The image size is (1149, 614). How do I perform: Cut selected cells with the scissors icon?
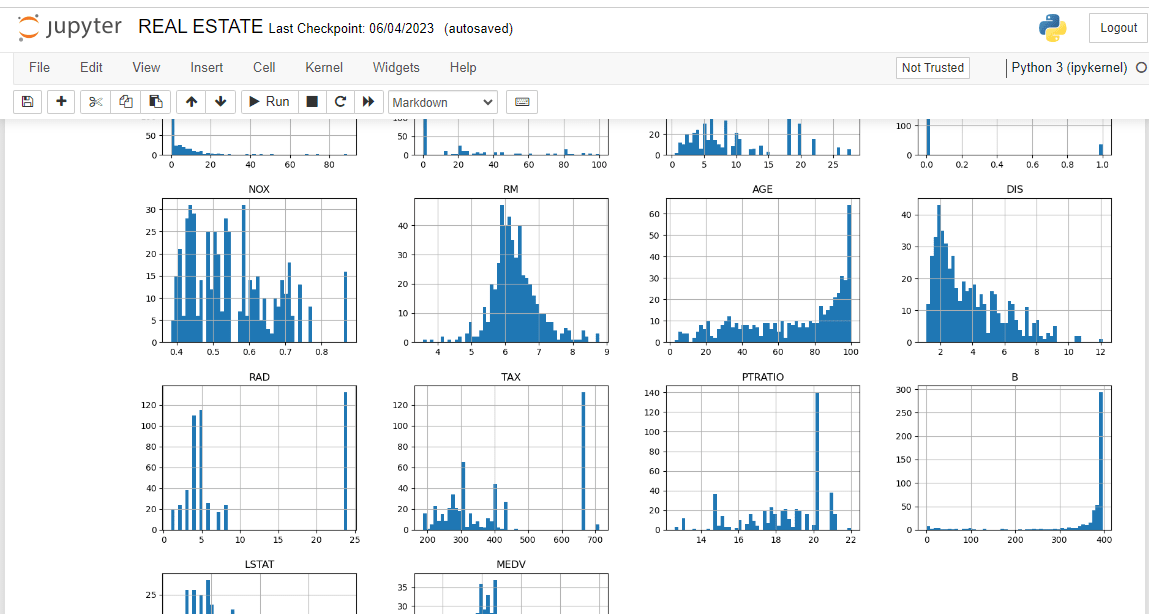96,102
